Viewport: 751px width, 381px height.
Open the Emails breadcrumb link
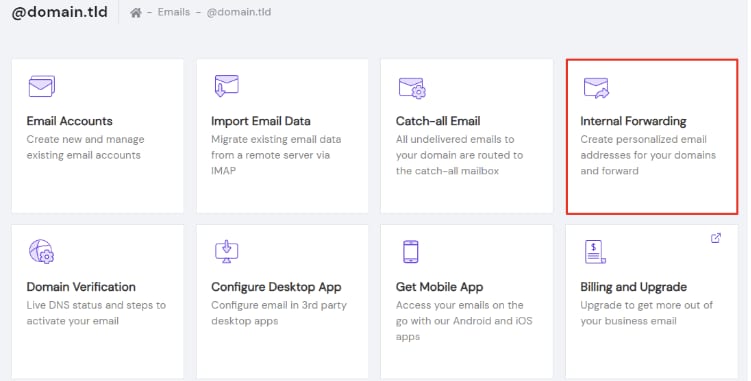(x=174, y=12)
